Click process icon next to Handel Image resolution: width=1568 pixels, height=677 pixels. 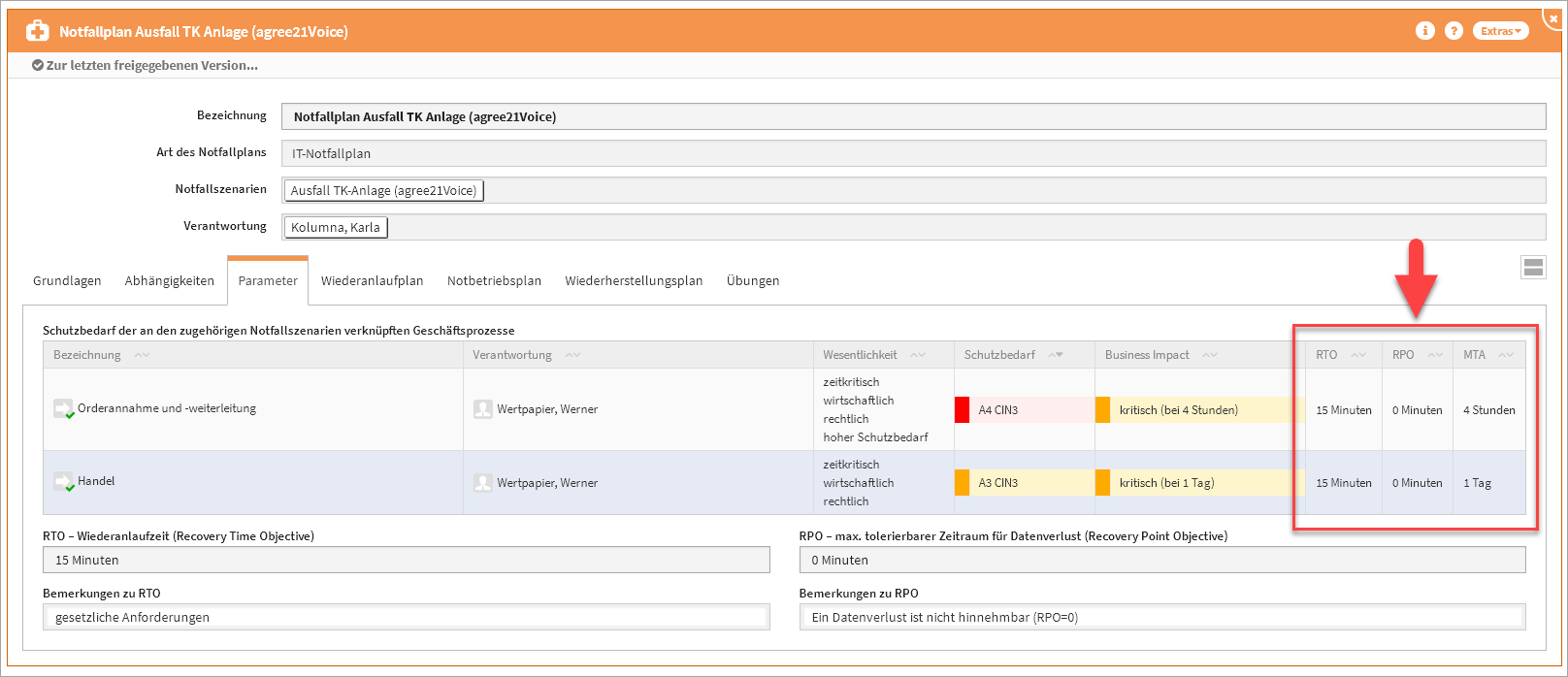pos(63,482)
